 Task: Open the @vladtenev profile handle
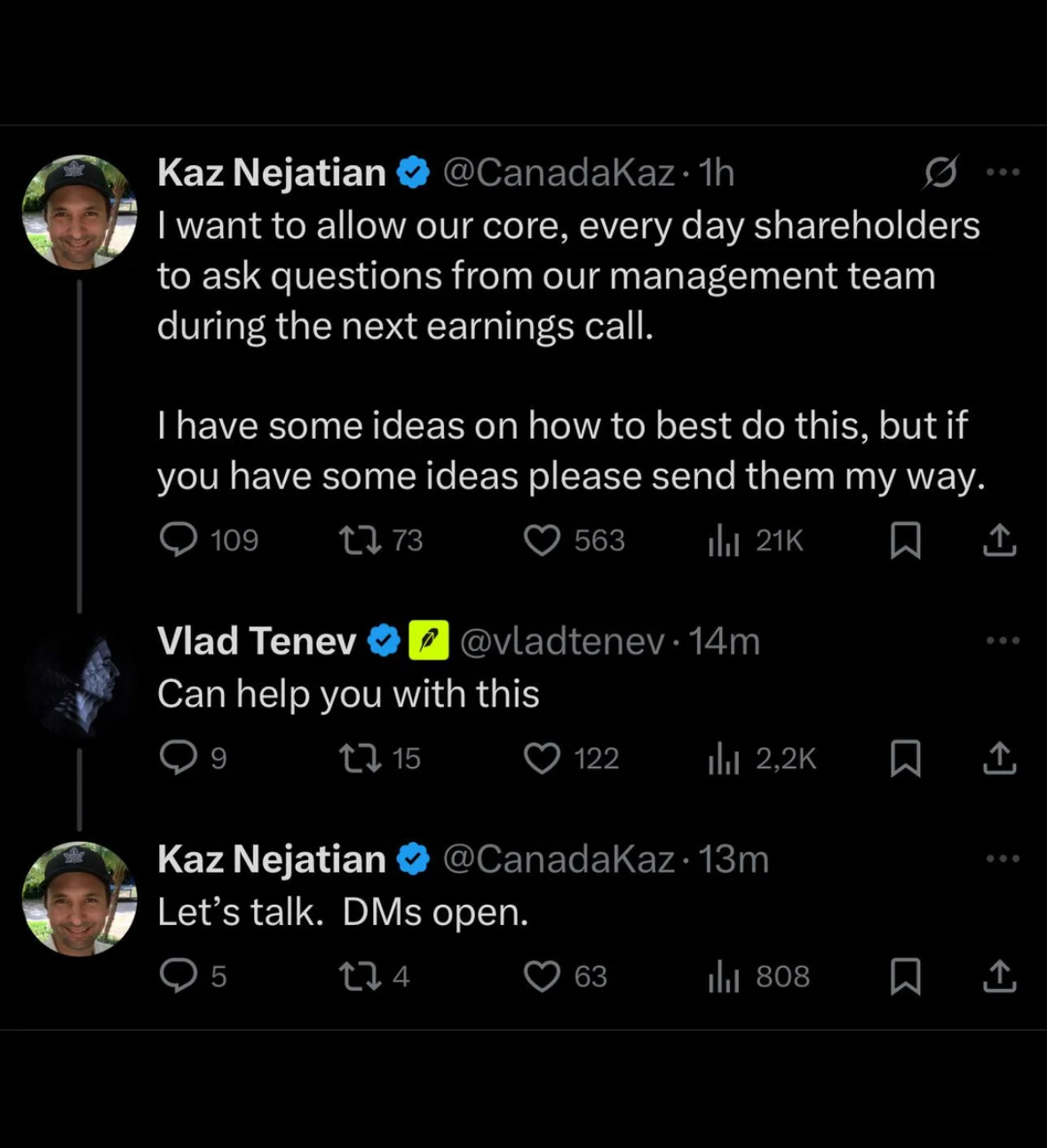[x=561, y=641]
